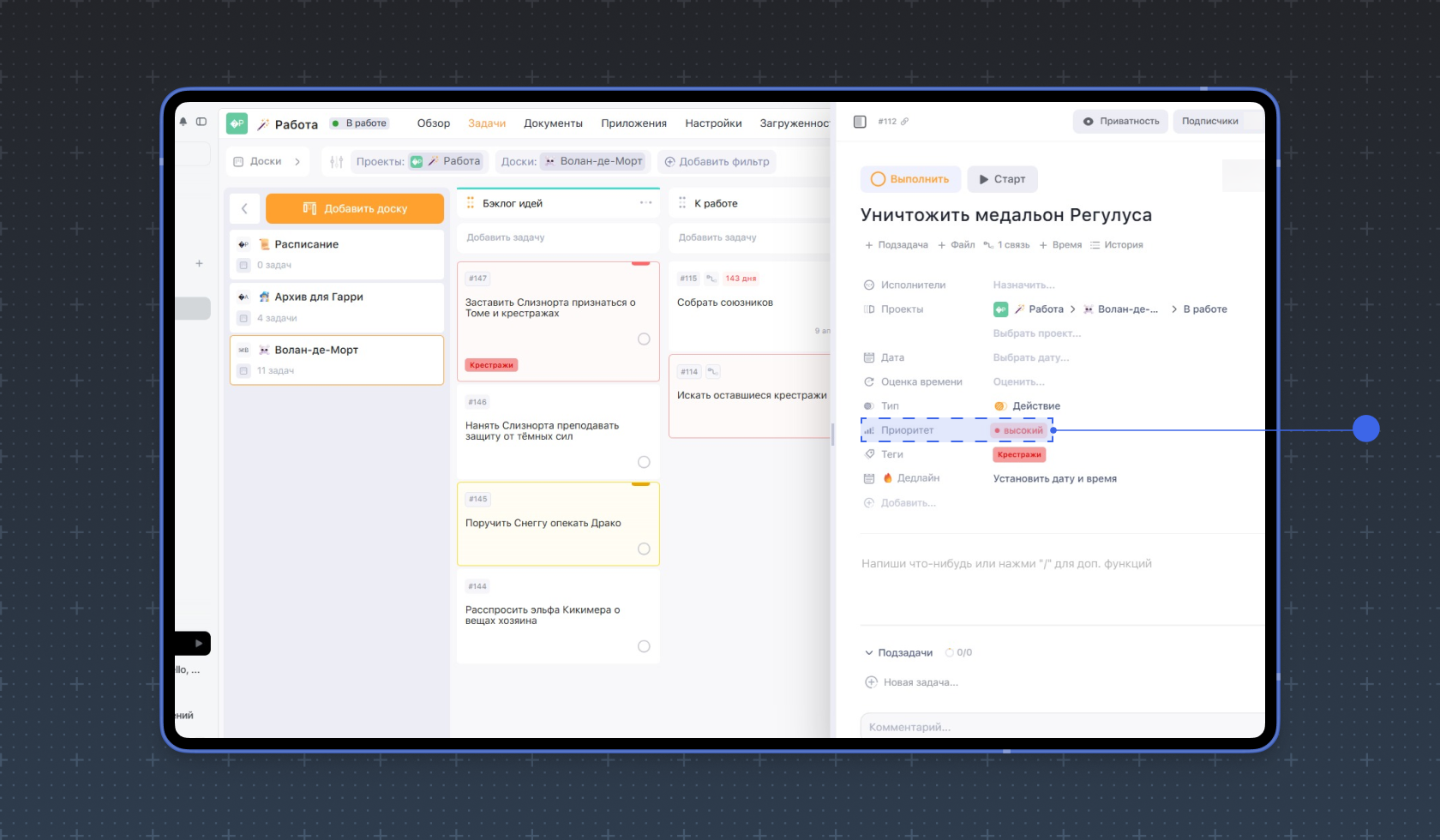Image resolution: width=1440 pixels, height=840 pixels.
Task: Collapse the Подзадачи section
Action: pyautogui.click(x=868, y=653)
